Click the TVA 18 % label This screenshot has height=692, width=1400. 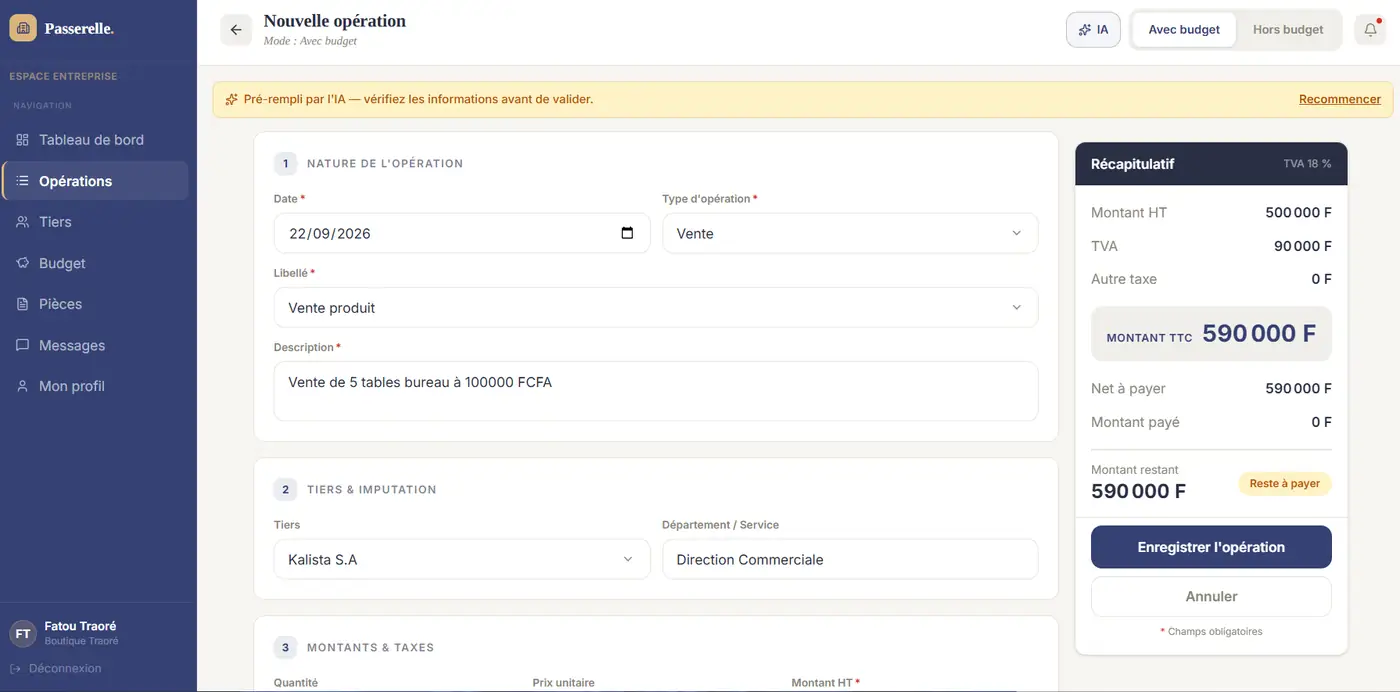[1307, 164]
